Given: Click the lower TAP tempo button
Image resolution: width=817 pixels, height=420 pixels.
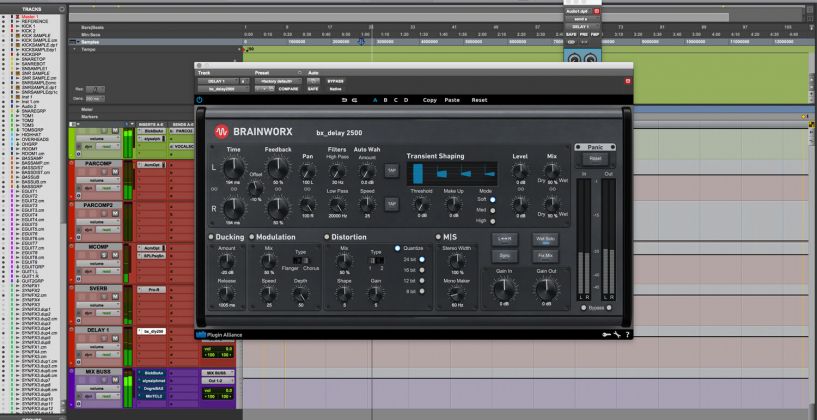Looking at the screenshot, I should [391, 205].
